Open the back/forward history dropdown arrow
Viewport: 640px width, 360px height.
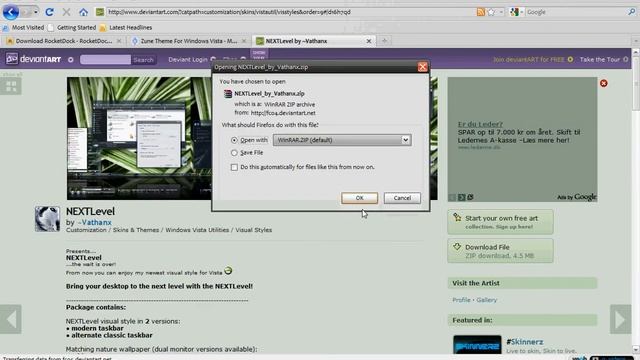pyautogui.click(x=36, y=12)
